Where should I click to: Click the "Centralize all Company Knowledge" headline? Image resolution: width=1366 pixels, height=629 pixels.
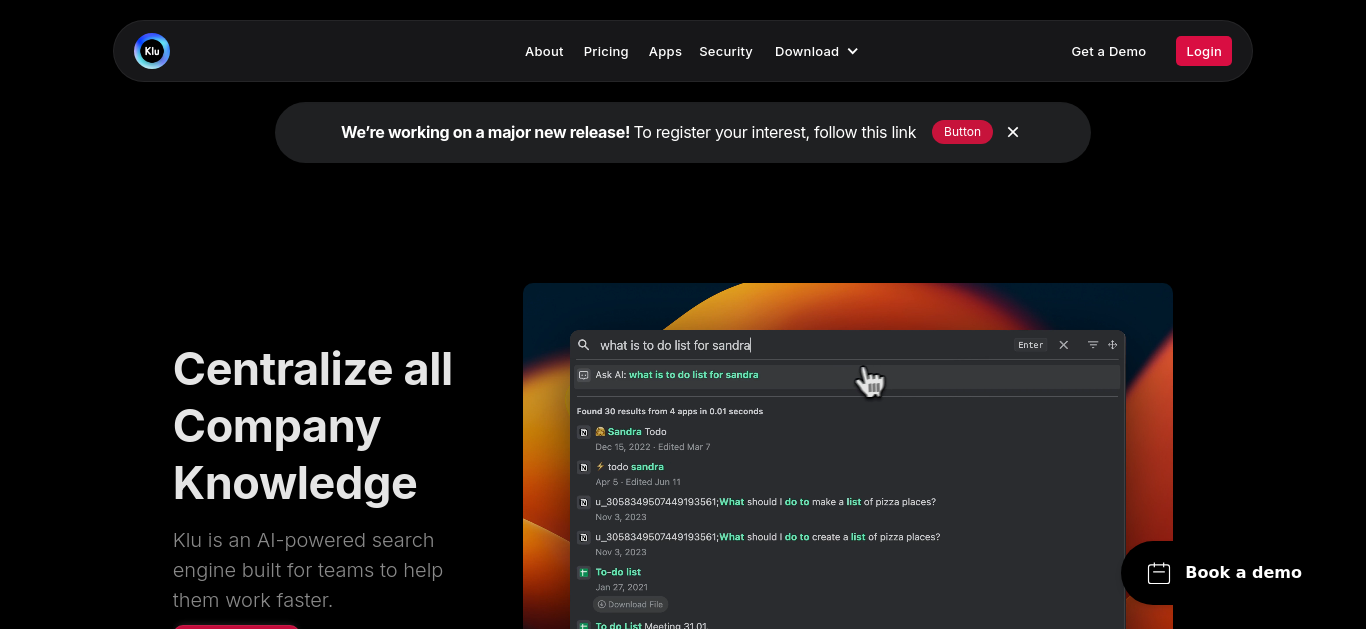[x=313, y=426]
